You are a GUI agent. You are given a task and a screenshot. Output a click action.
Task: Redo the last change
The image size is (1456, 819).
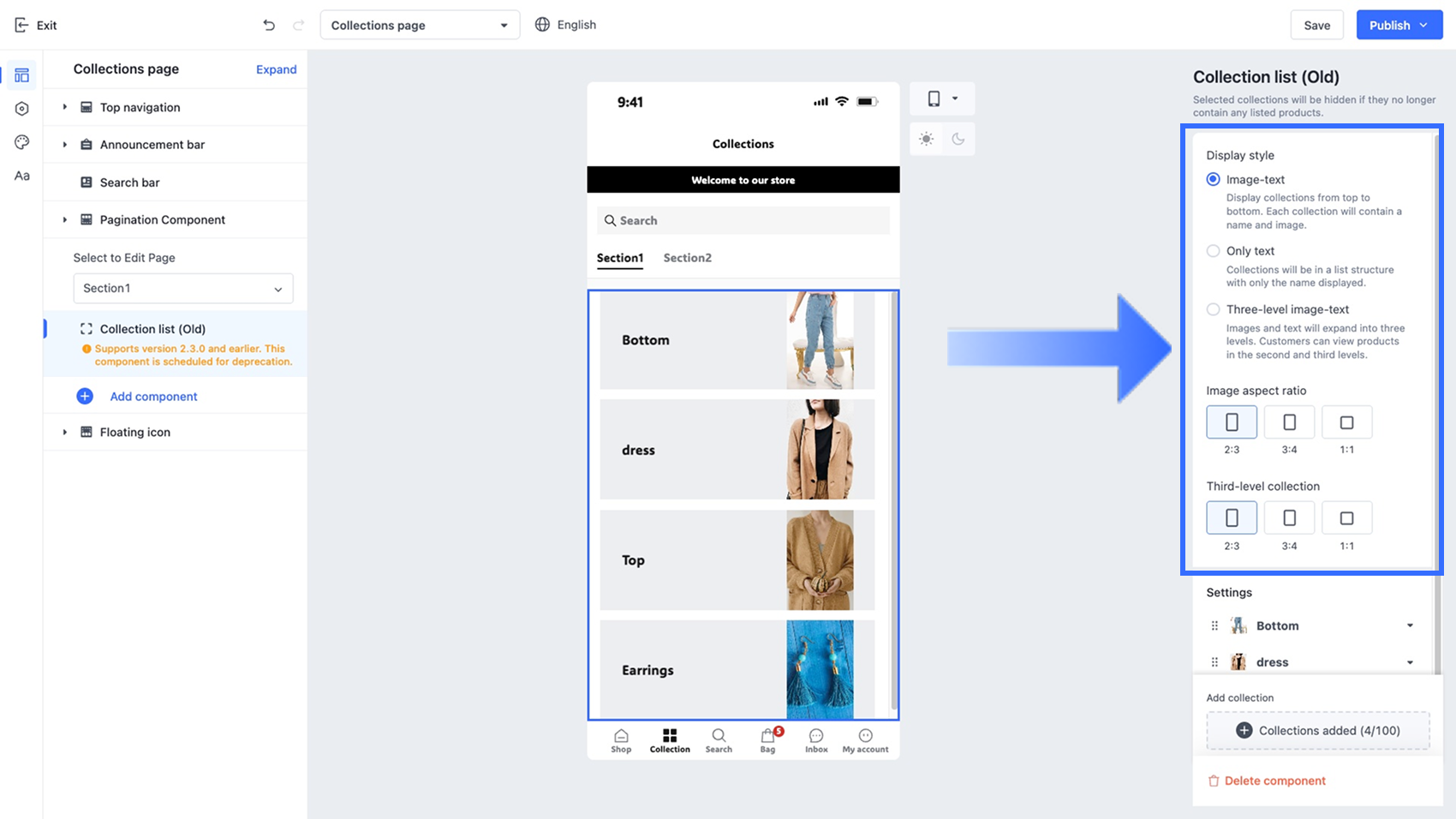[x=298, y=25]
